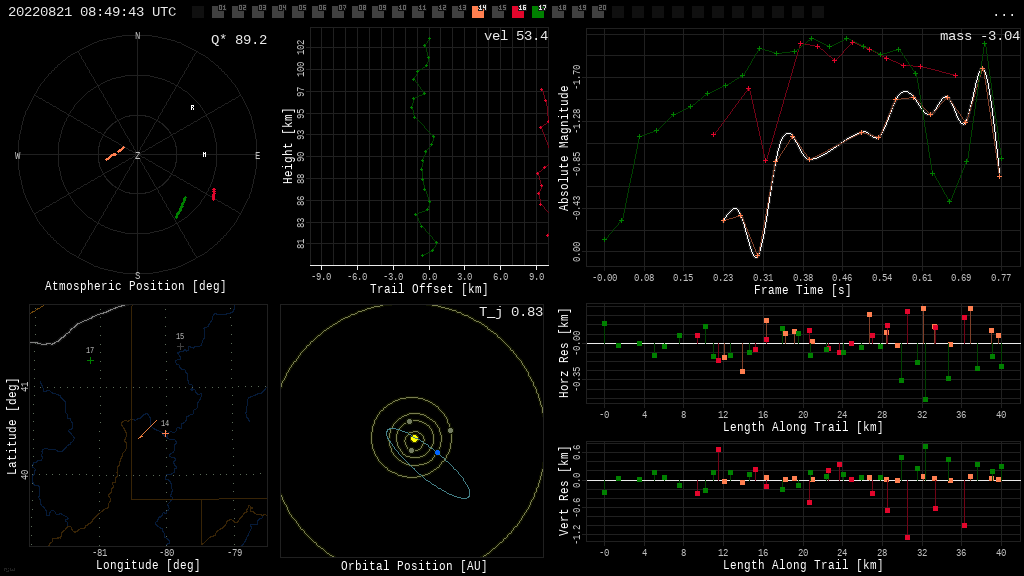This screenshot has height=576, width=1024.
Task: Select station indicator square 15
Action: pos(498,11)
